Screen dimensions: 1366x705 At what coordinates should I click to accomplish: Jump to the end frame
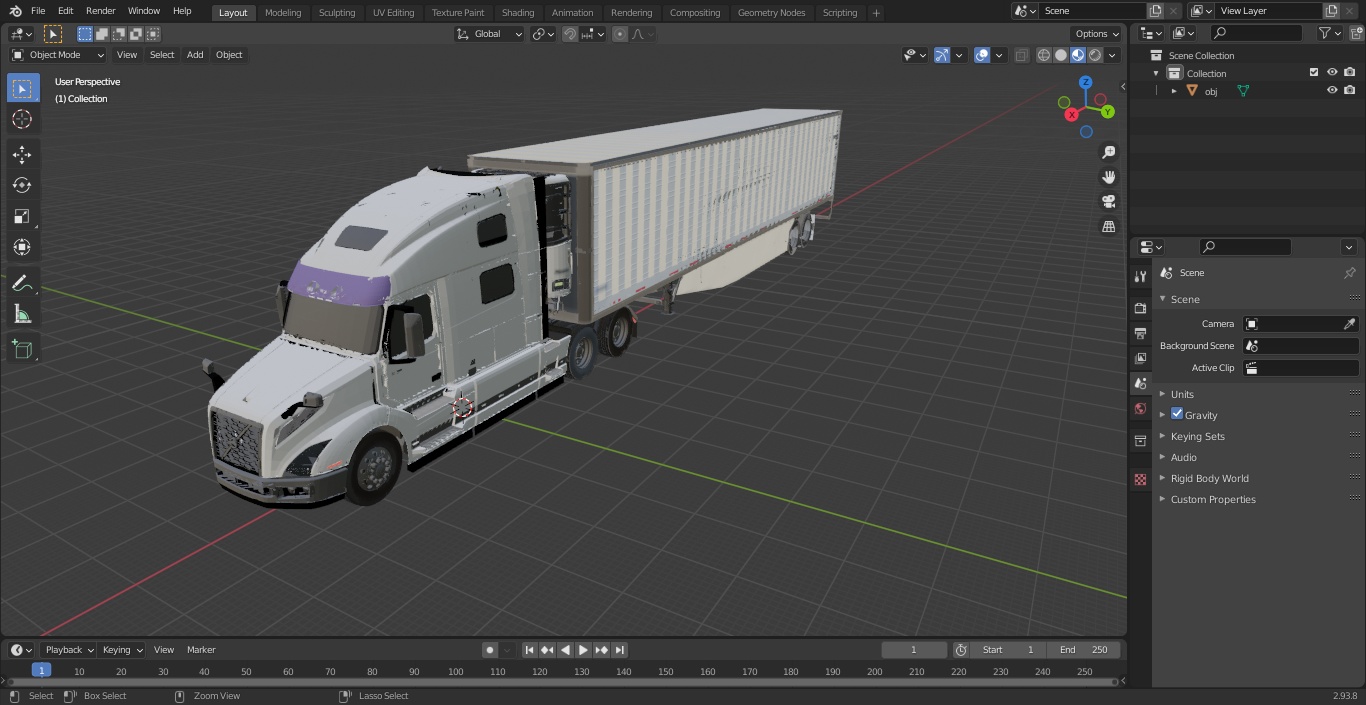click(620, 650)
